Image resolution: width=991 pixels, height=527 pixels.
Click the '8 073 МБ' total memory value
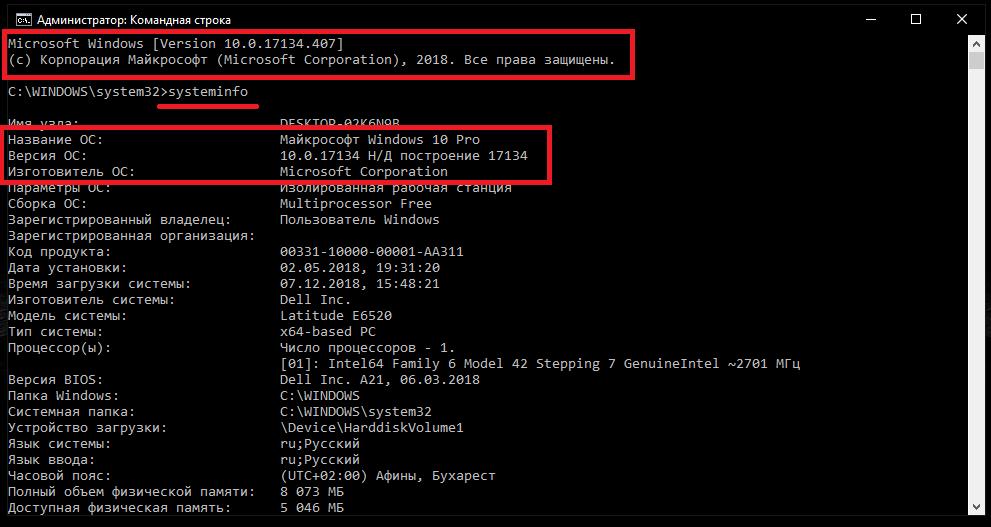(312, 492)
